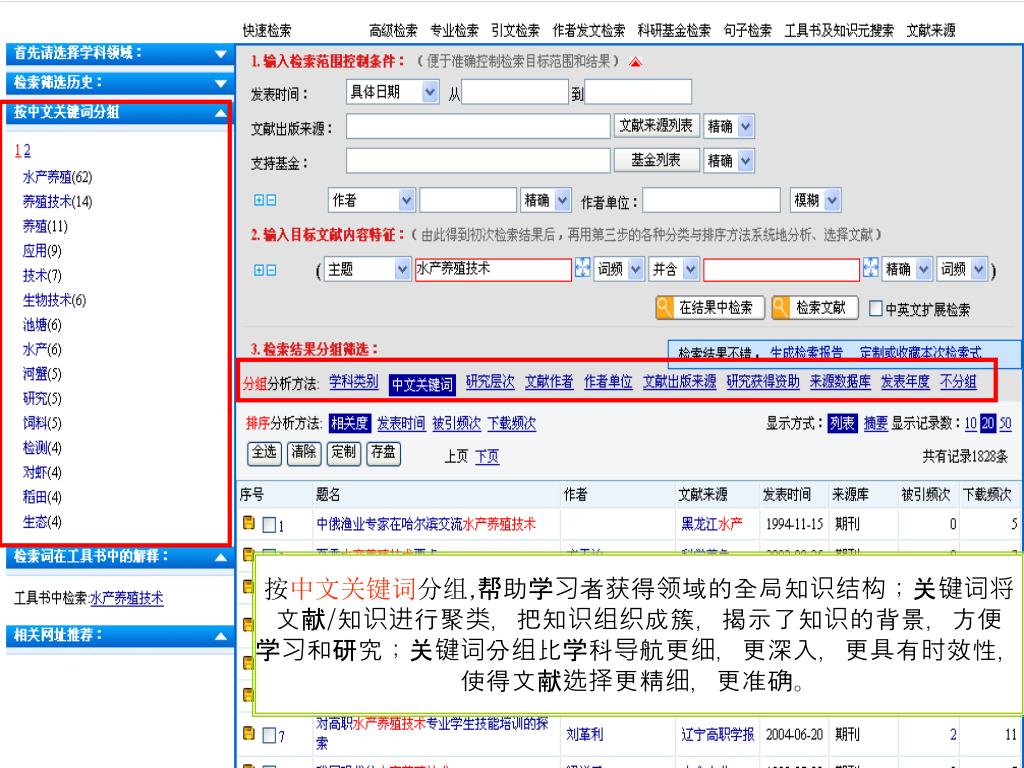Click yellow document icon of record 1
This screenshot has height=768, width=1024.
pos(249,522)
